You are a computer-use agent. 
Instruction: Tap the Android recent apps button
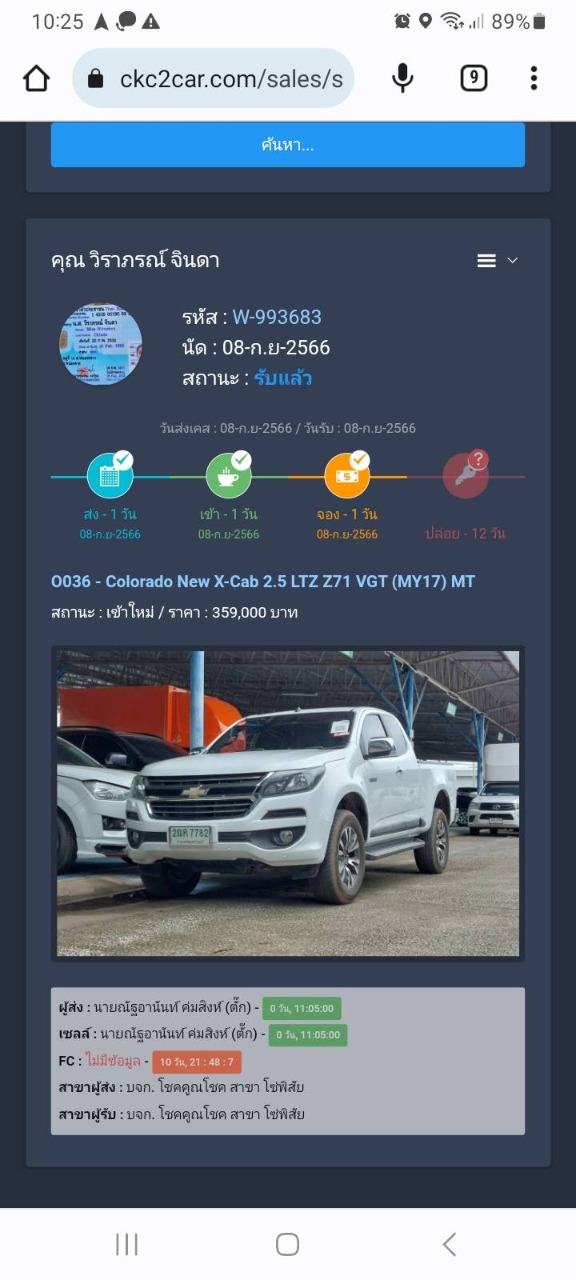pyautogui.click(x=127, y=1244)
